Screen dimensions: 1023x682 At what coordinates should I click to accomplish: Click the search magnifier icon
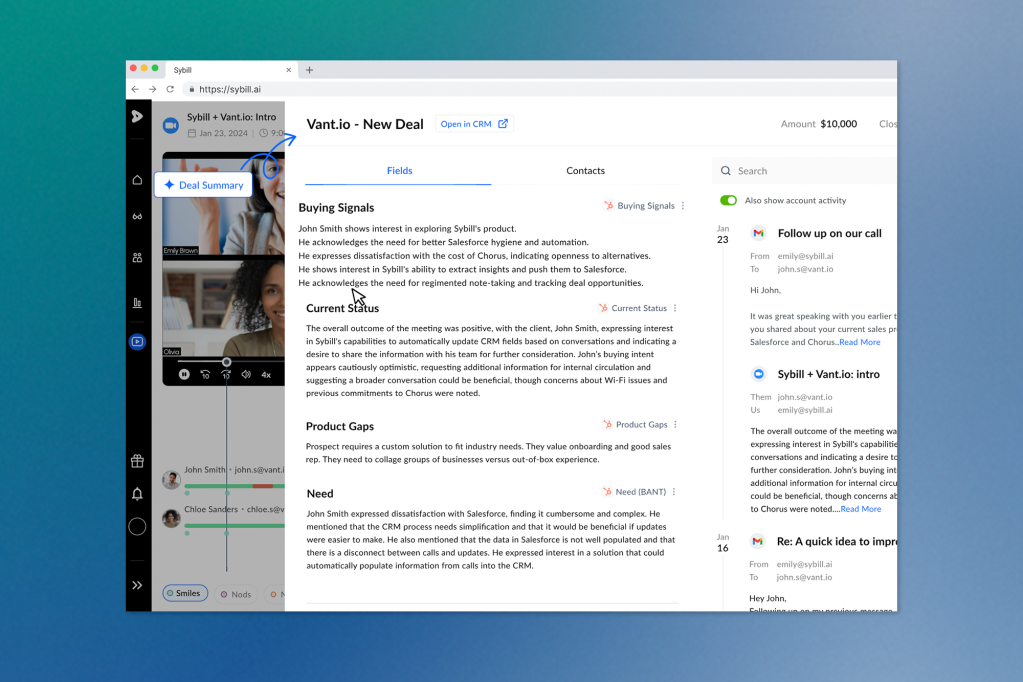pos(725,171)
